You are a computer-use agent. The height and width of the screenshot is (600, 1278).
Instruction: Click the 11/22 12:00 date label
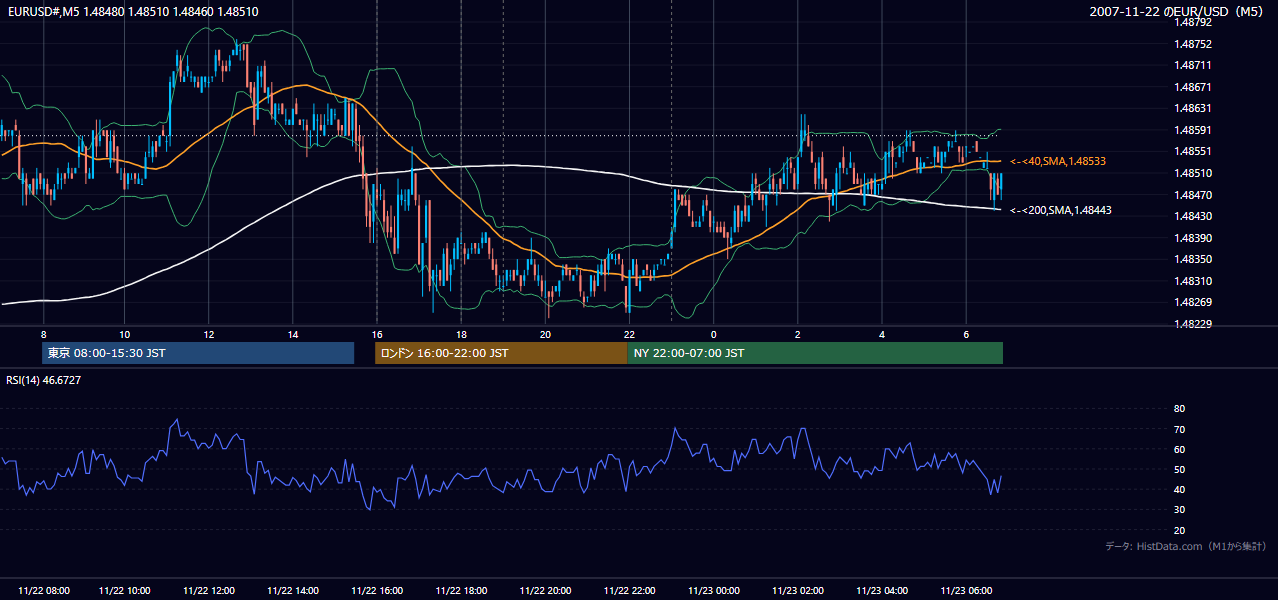[x=209, y=591]
